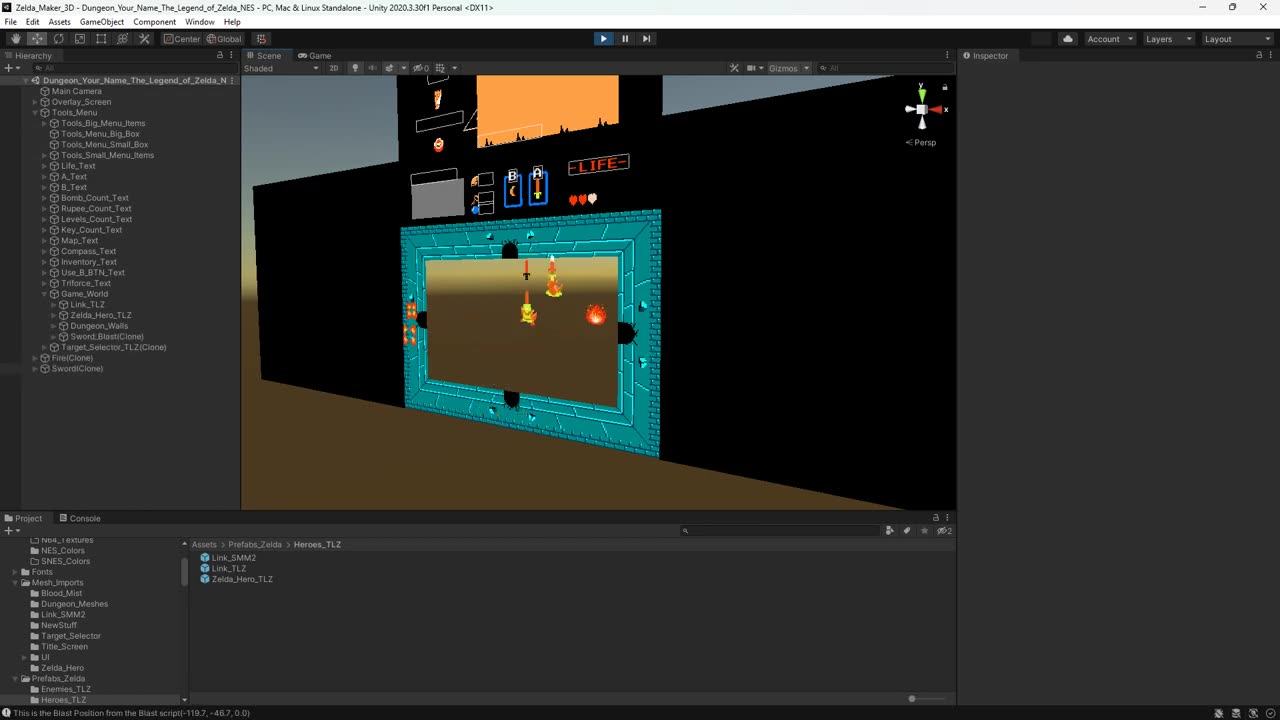Switch to the Console tab
Image resolution: width=1280 pixels, height=720 pixels.
click(79, 518)
